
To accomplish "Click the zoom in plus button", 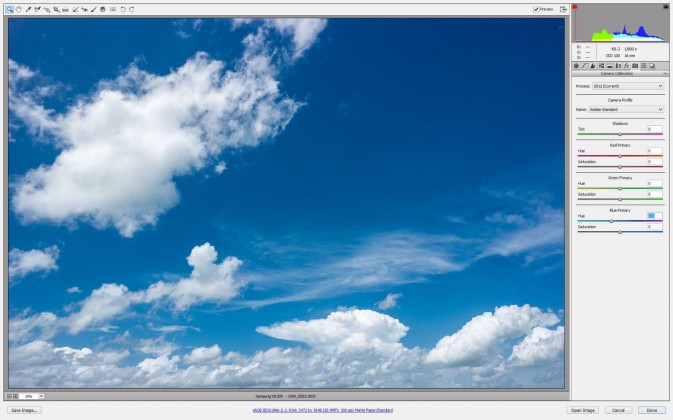I will 15,396.
